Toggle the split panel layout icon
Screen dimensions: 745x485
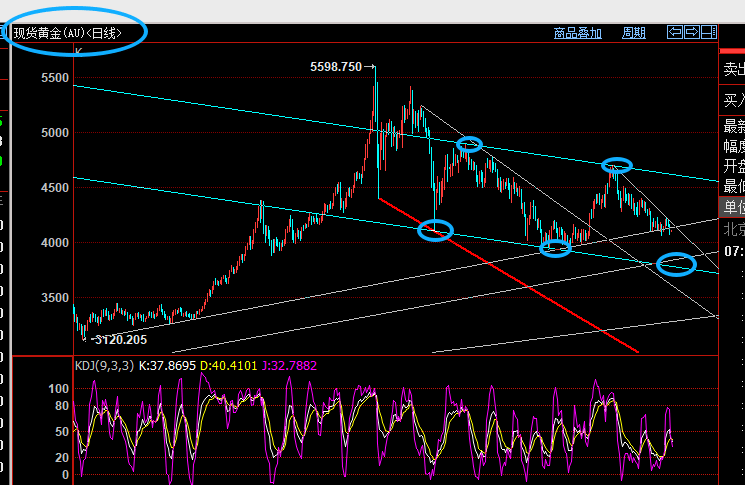point(709,32)
